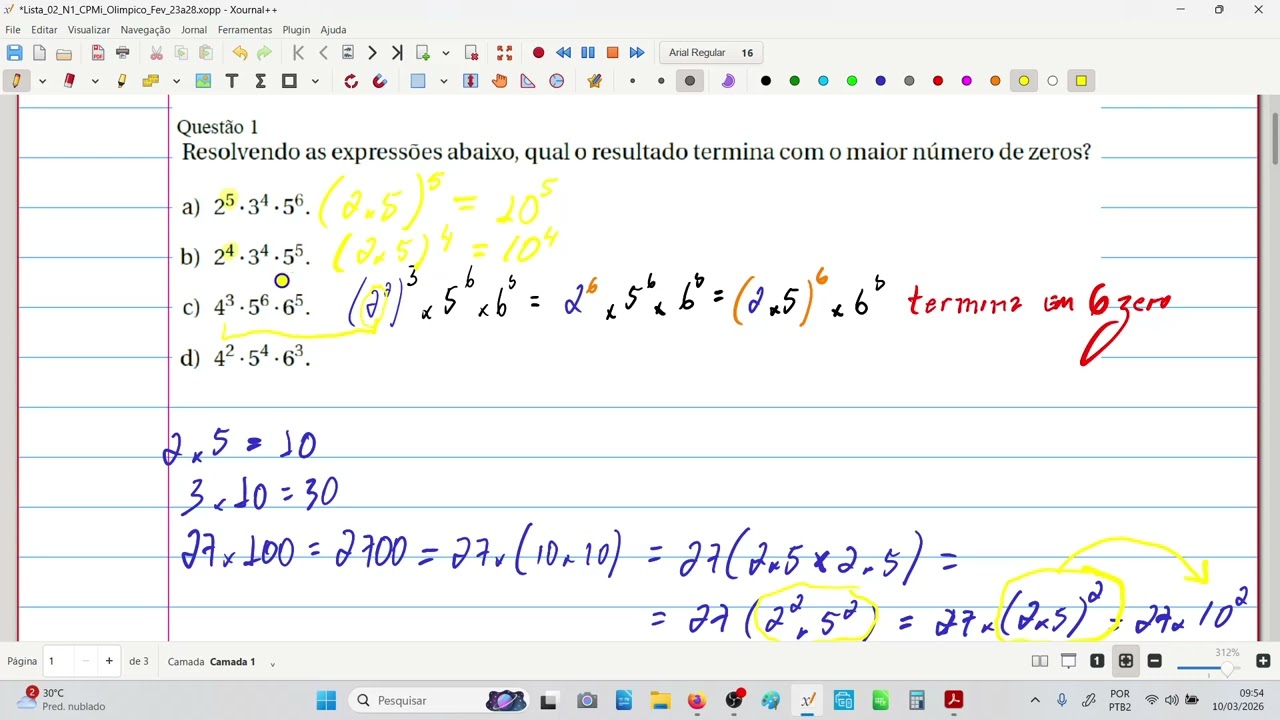Screen dimensions: 1280x720
Task: Select the Pen tool
Action: 17,81
